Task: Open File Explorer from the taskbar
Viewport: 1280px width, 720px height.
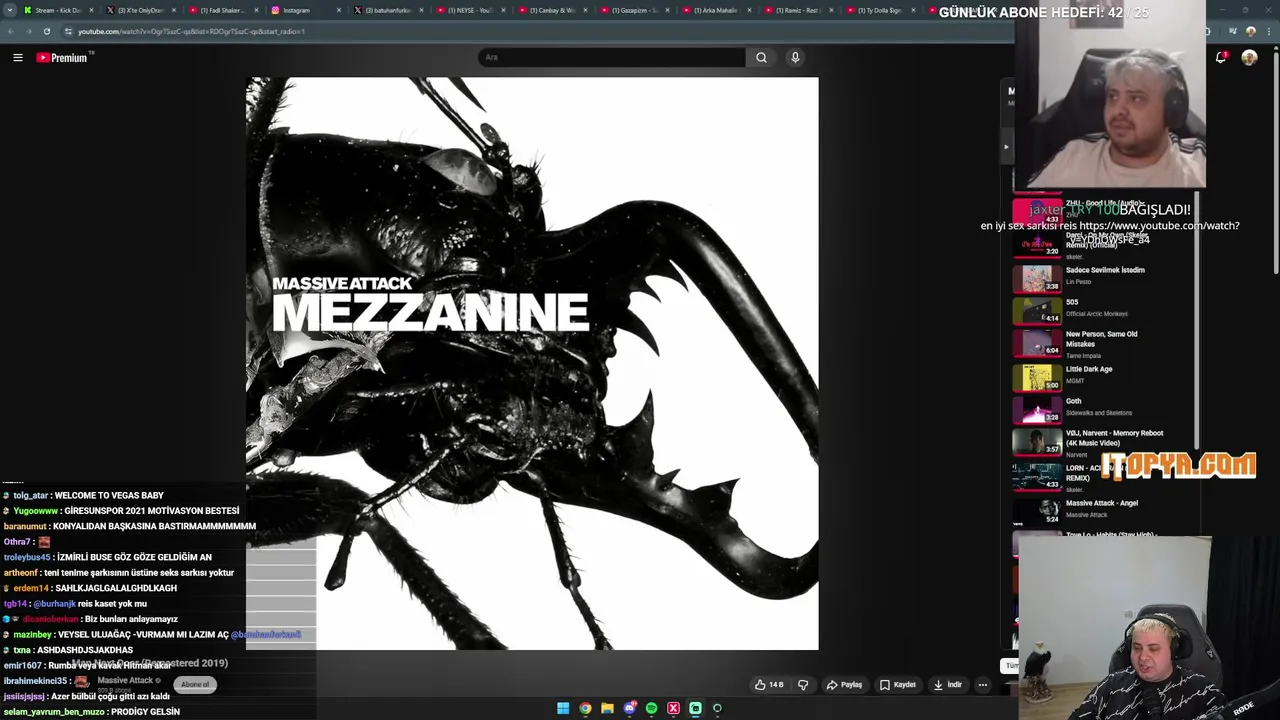Action: pyautogui.click(x=607, y=708)
